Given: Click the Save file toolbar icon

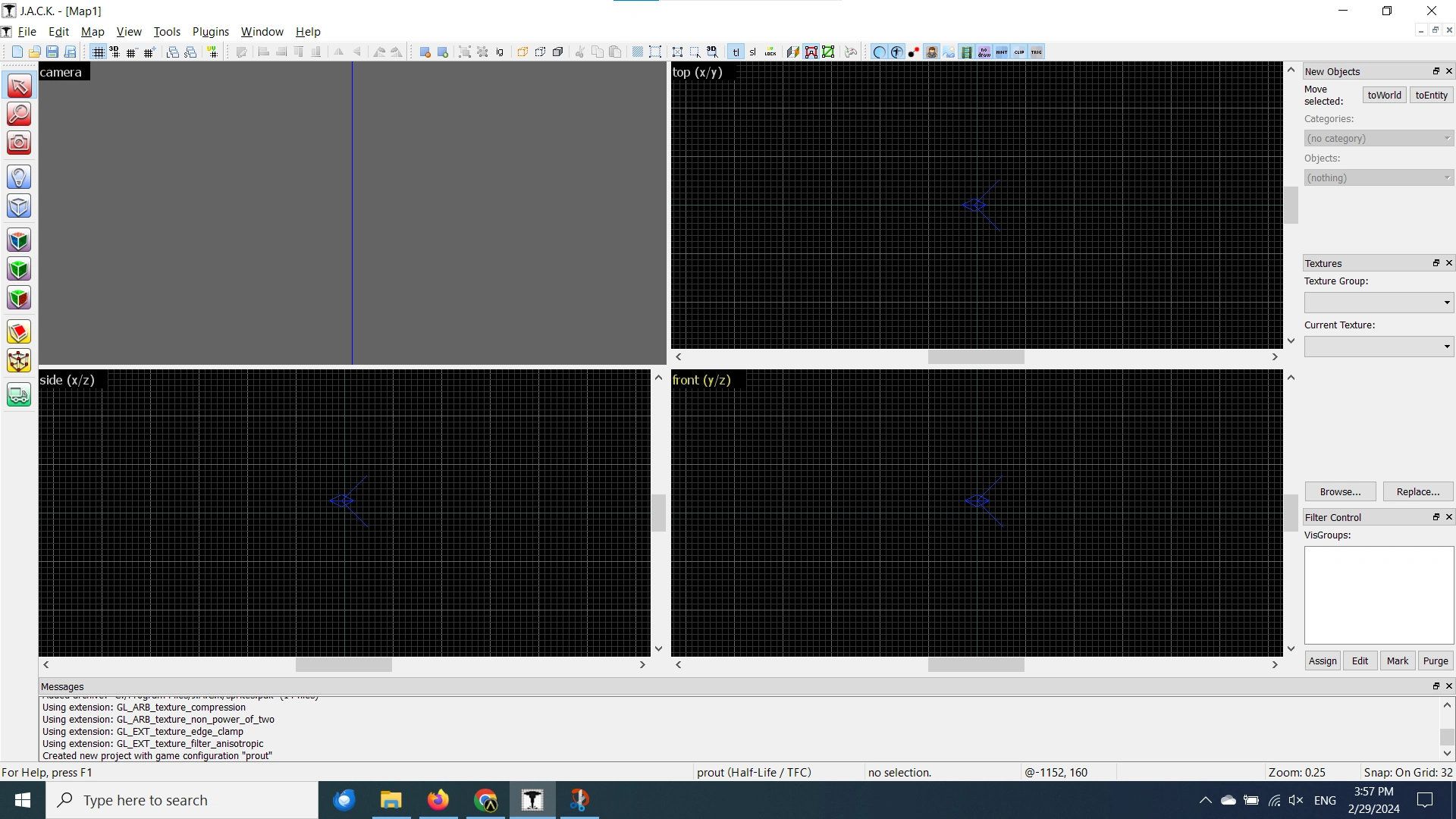Looking at the screenshot, I should click(x=52, y=52).
